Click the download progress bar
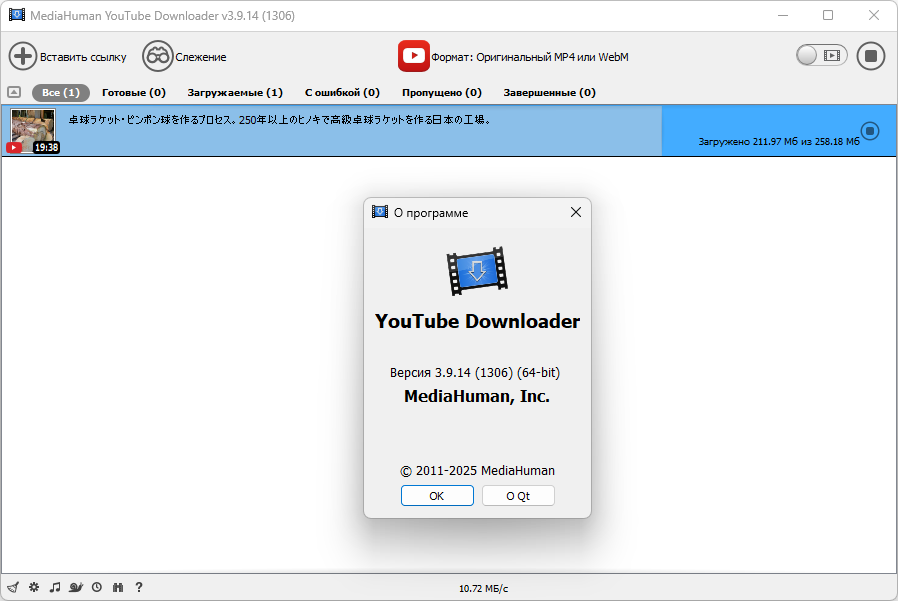 448,131
